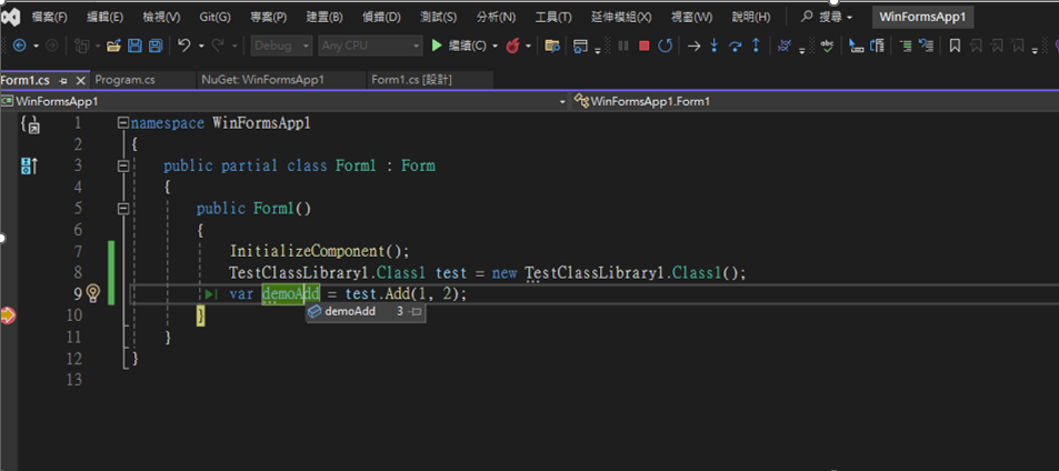The height and width of the screenshot is (471, 1059).
Task: Open the Git(G) menu
Action: coord(214,17)
